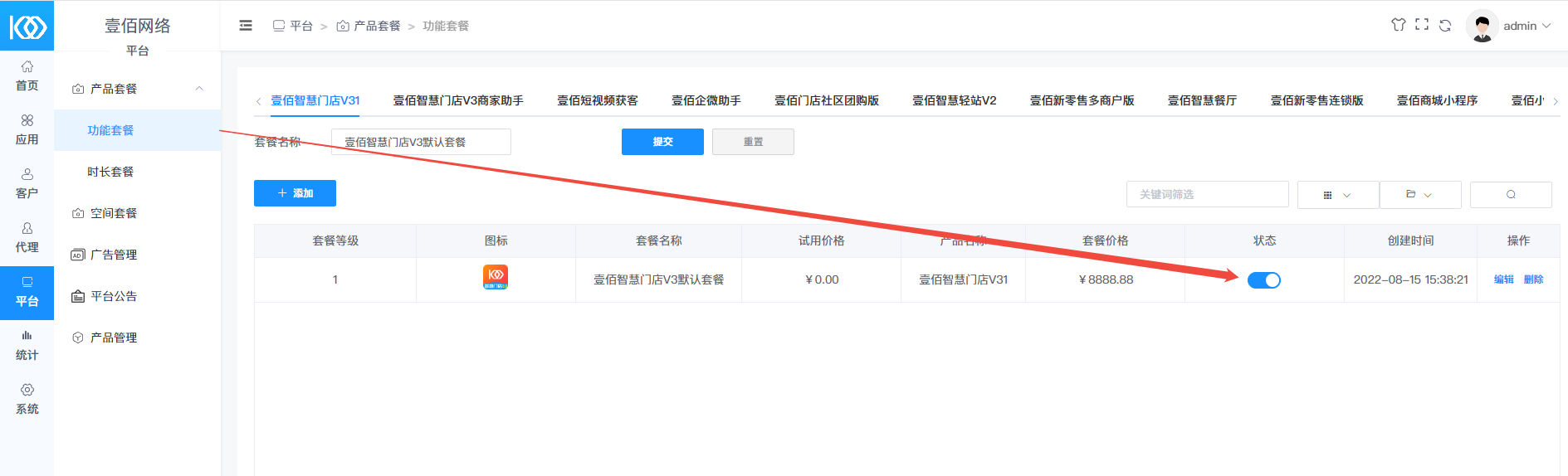Open the 平台公告 menu item

(x=137, y=296)
